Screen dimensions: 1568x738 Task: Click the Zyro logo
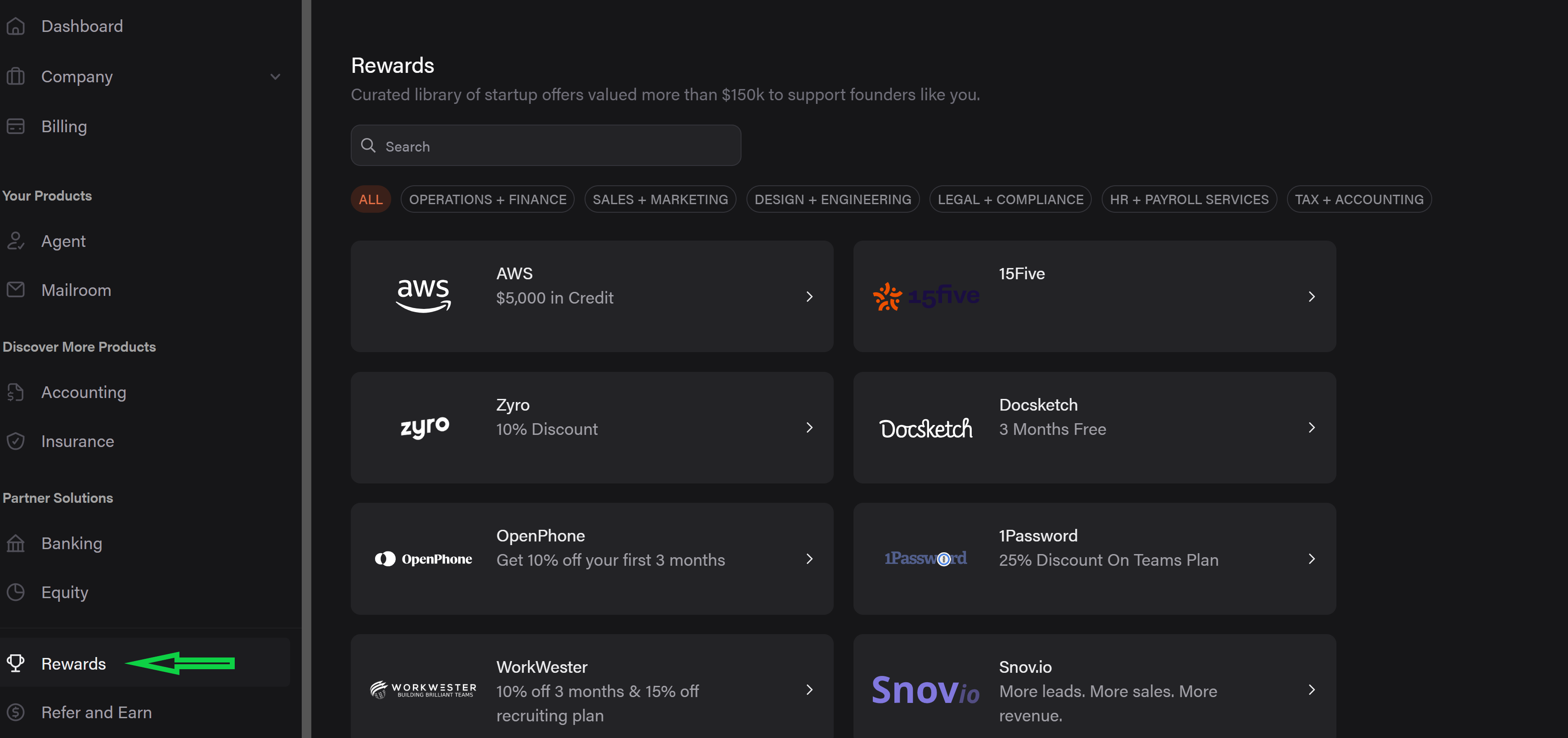click(x=425, y=427)
